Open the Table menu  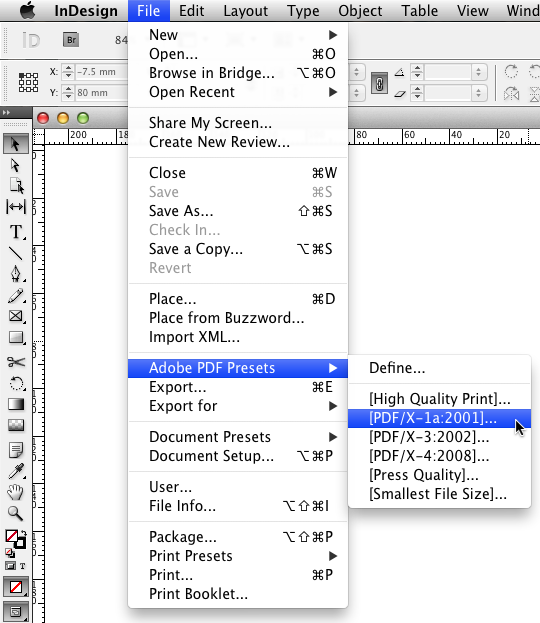point(420,11)
